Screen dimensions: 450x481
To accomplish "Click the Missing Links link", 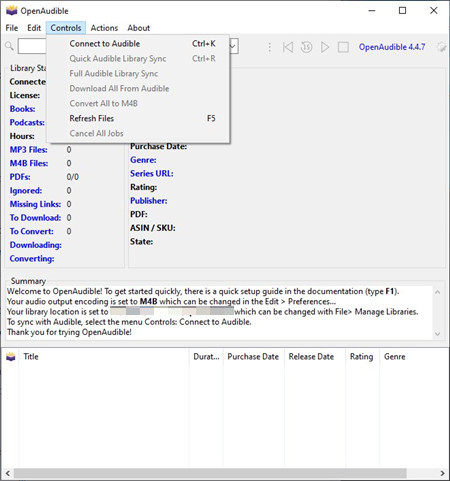I will 35,204.
